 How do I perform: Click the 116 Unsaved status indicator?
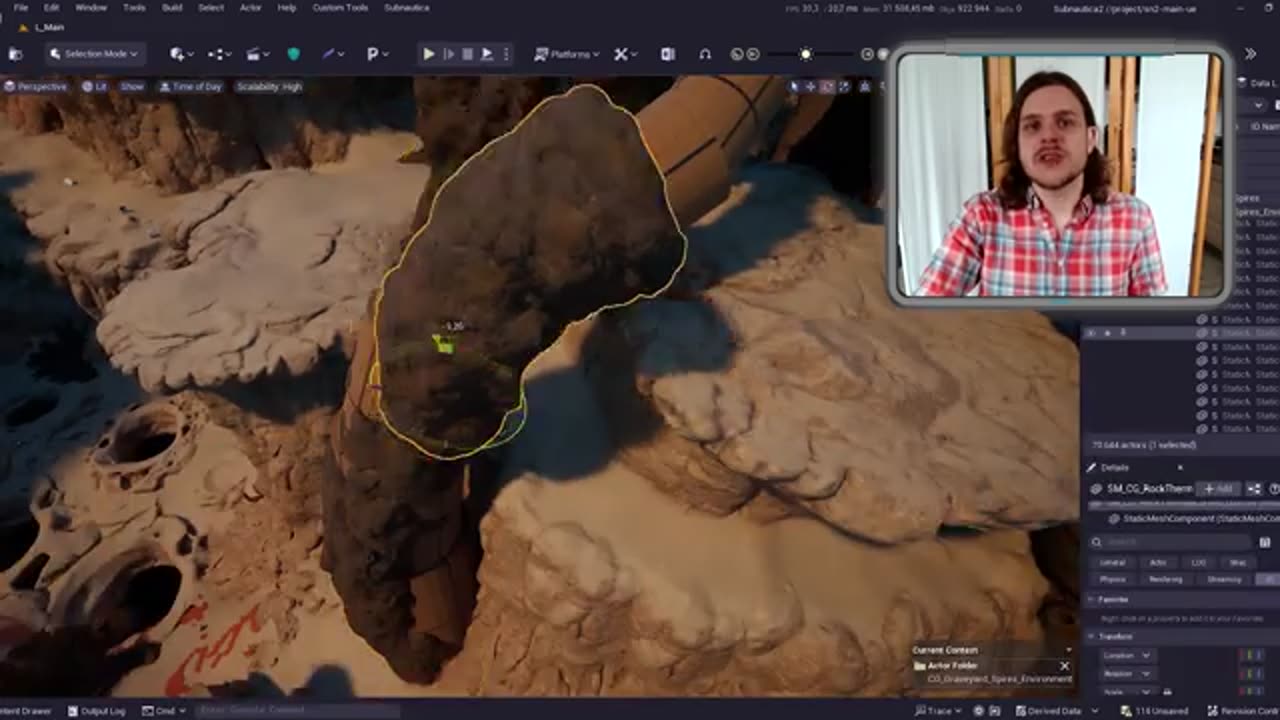click(1152, 711)
